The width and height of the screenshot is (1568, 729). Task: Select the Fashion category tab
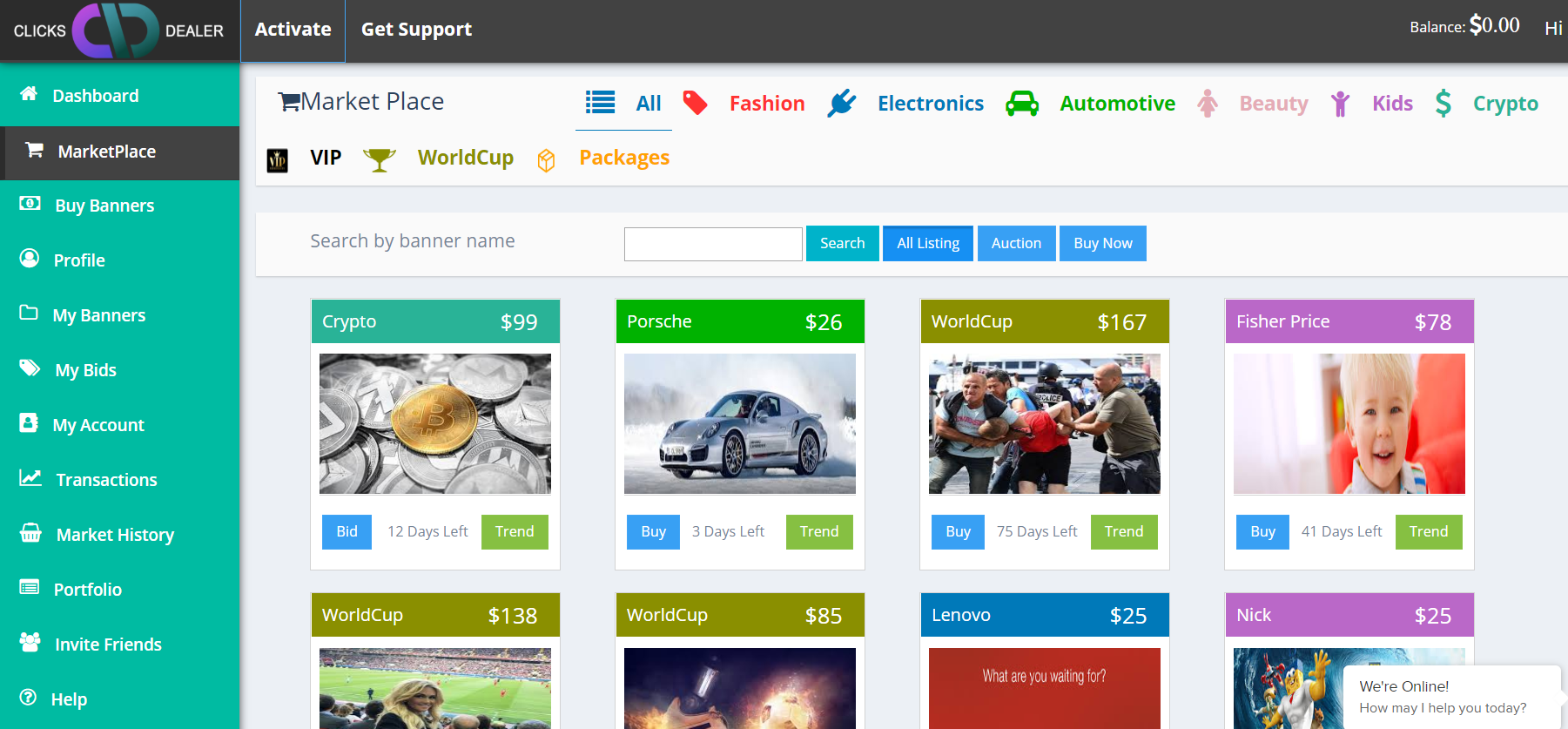coord(767,104)
